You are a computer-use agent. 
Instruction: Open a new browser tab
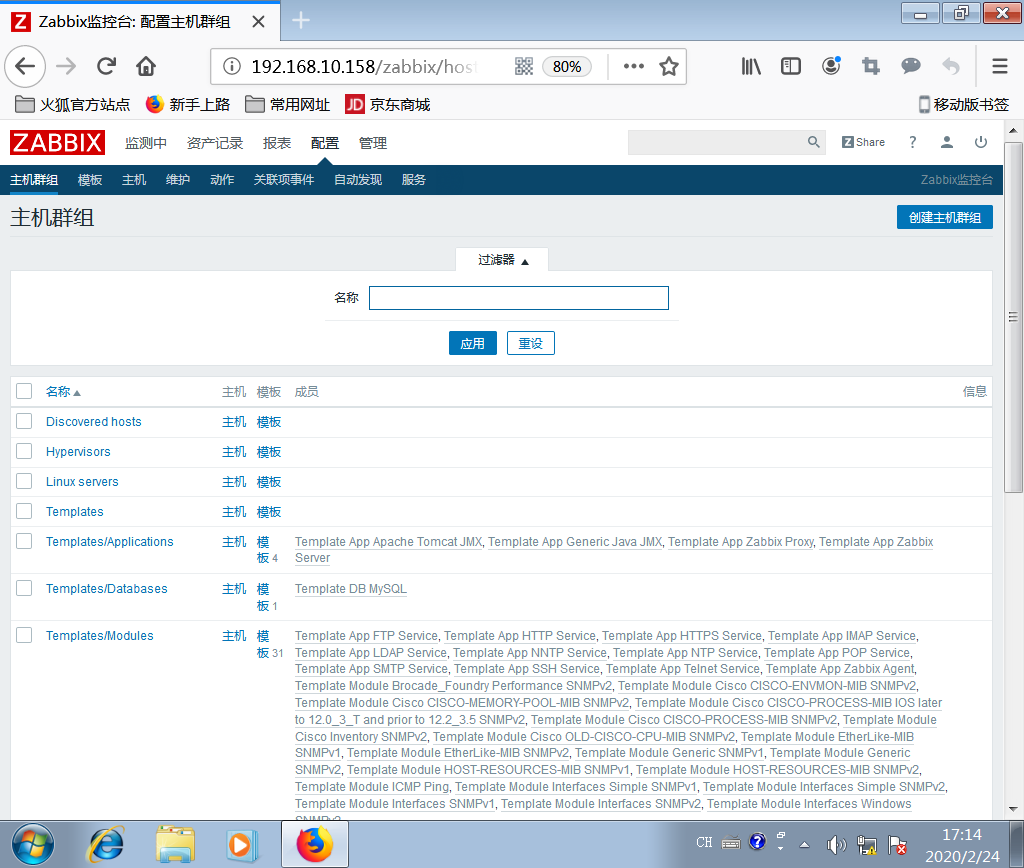pos(300,21)
